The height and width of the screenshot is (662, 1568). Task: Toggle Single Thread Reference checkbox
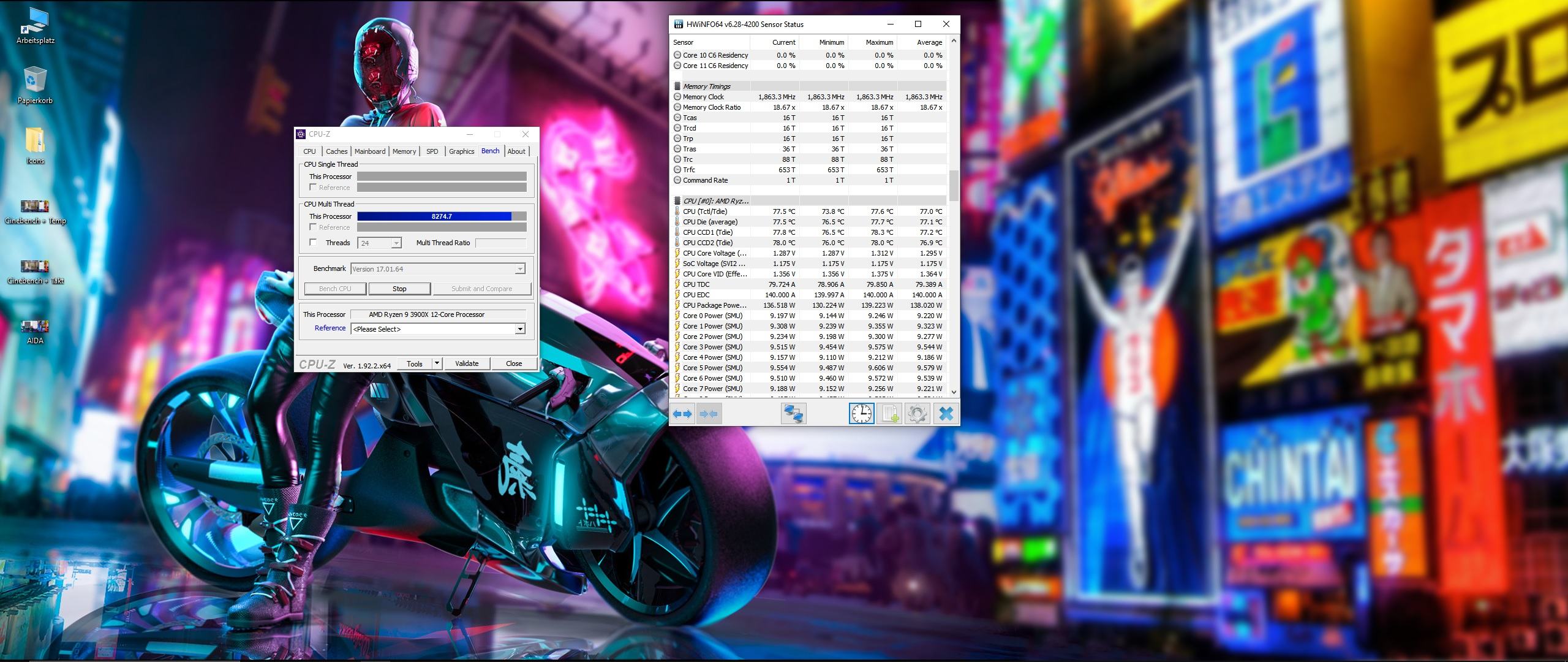click(x=313, y=188)
